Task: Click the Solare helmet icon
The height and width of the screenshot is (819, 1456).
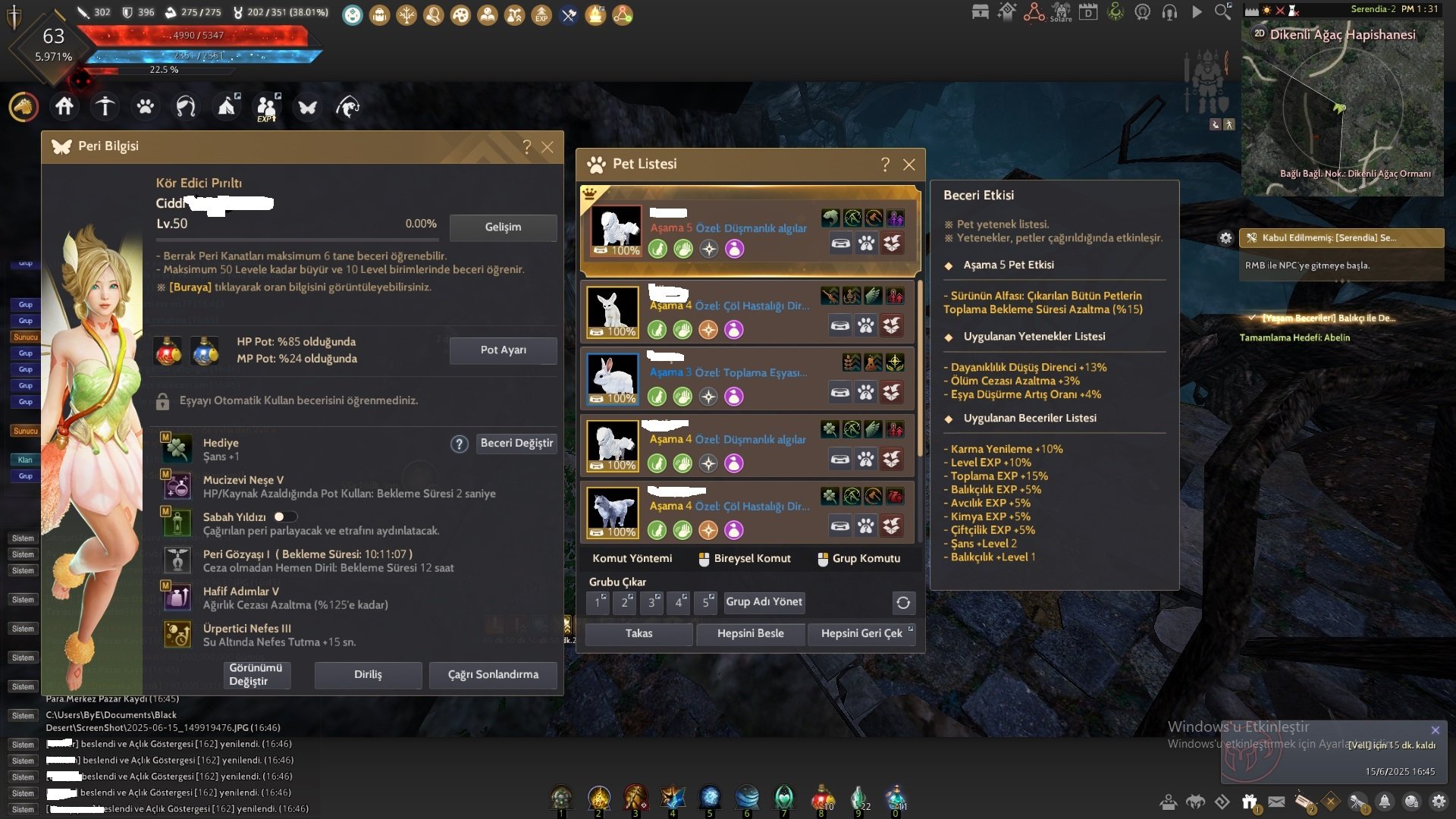Action: pyautogui.click(x=1061, y=12)
